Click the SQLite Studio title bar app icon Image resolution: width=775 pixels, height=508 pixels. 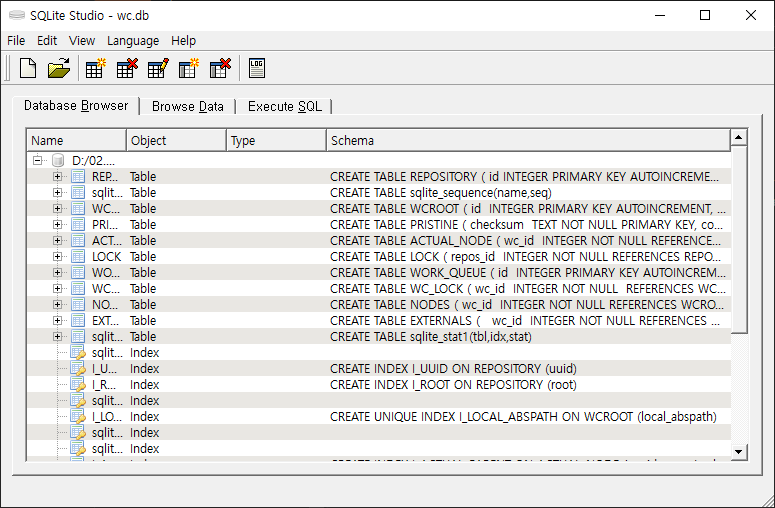[17, 15]
